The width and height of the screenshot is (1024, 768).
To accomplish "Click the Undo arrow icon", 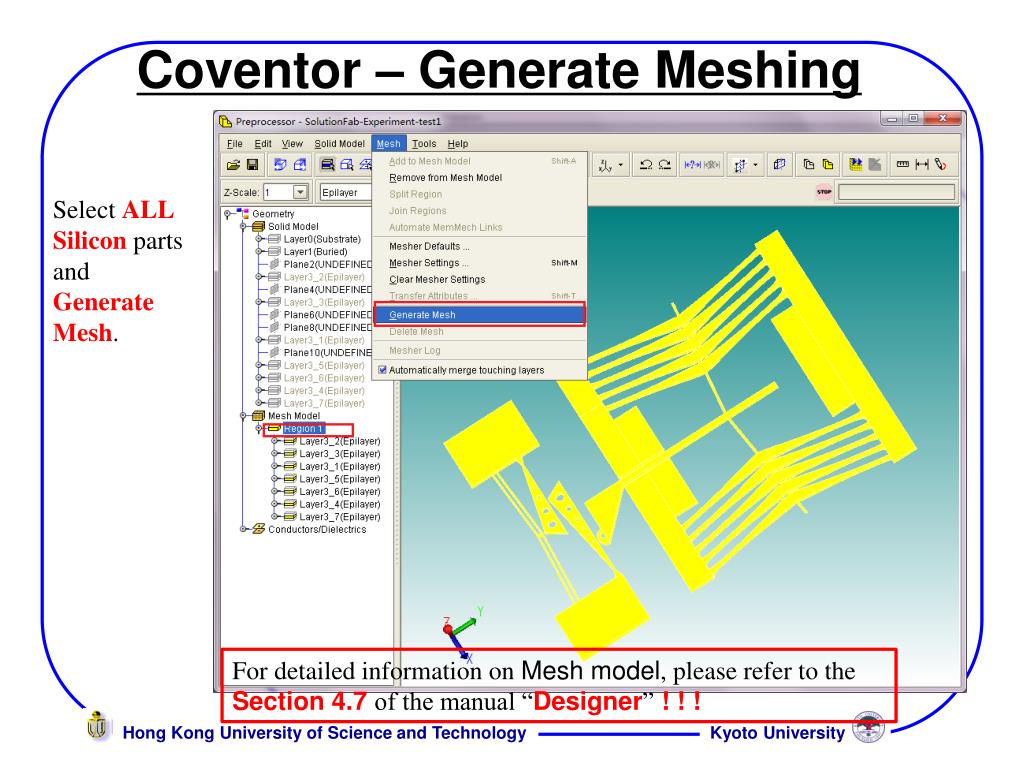I will 646,165.
